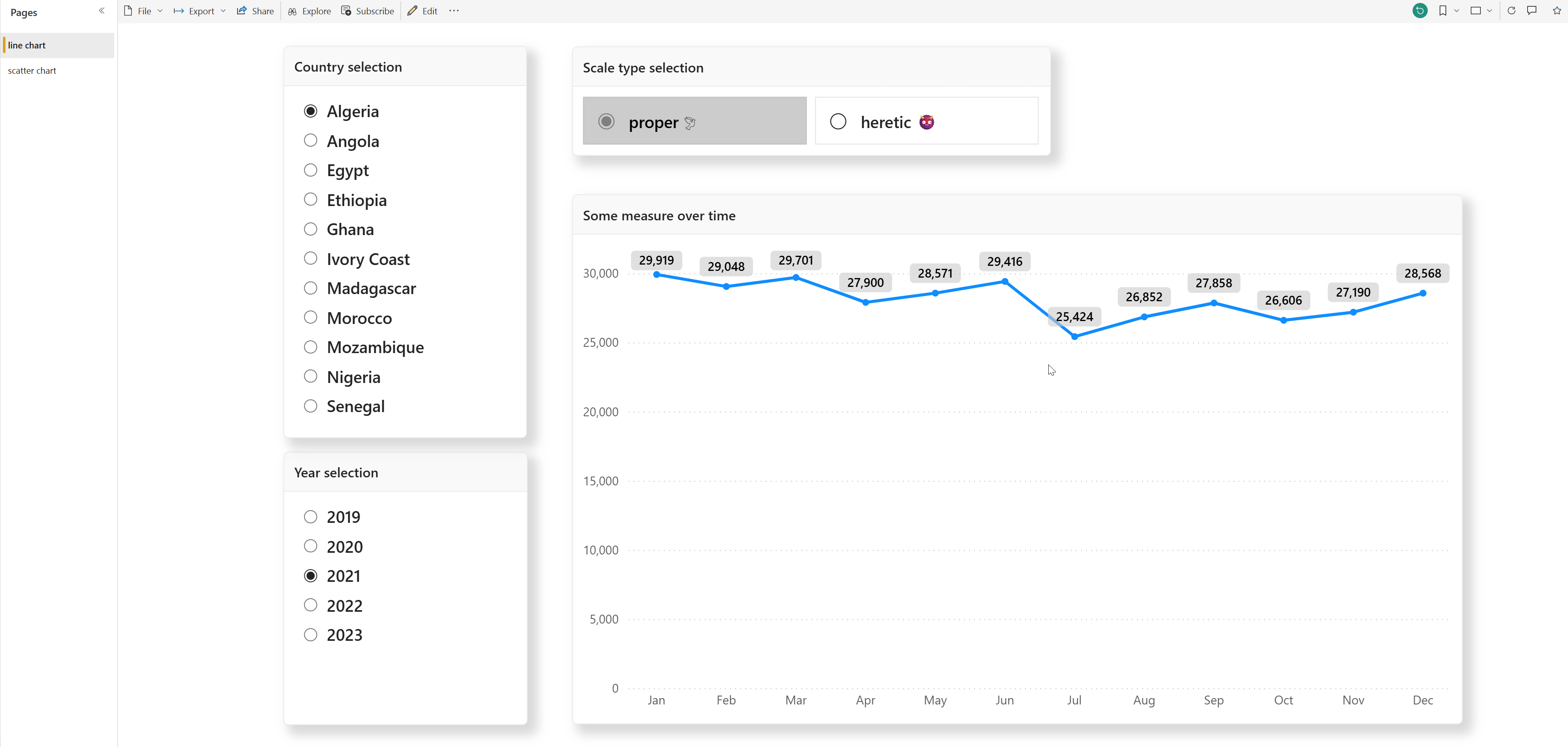Mark the report as a favorite
The width and height of the screenshot is (1568, 747).
click(1557, 11)
